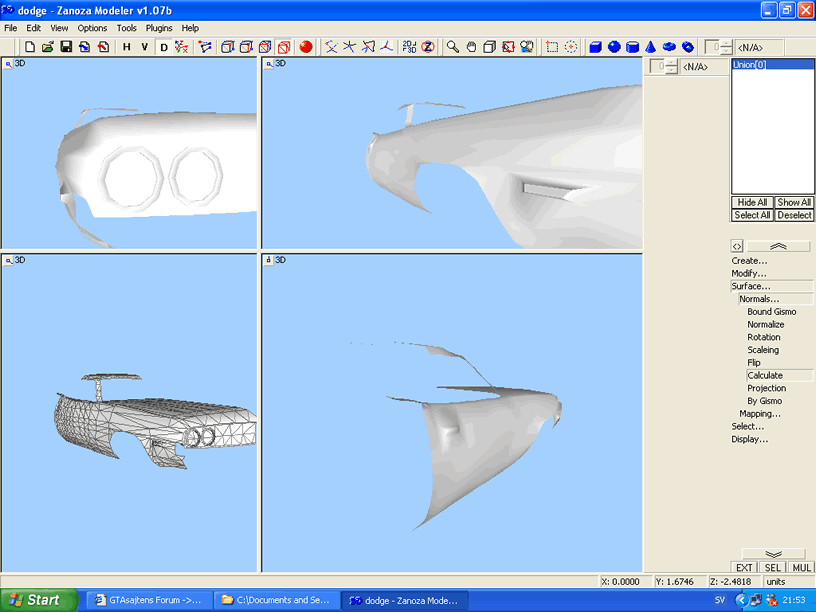Select the circular dashed selection tool
This screenshot has width=816, height=612.
pyautogui.click(x=571, y=47)
